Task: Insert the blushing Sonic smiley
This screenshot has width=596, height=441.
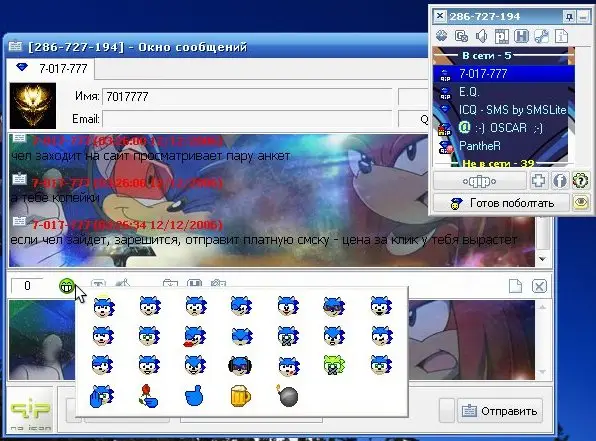Action: point(103,336)
